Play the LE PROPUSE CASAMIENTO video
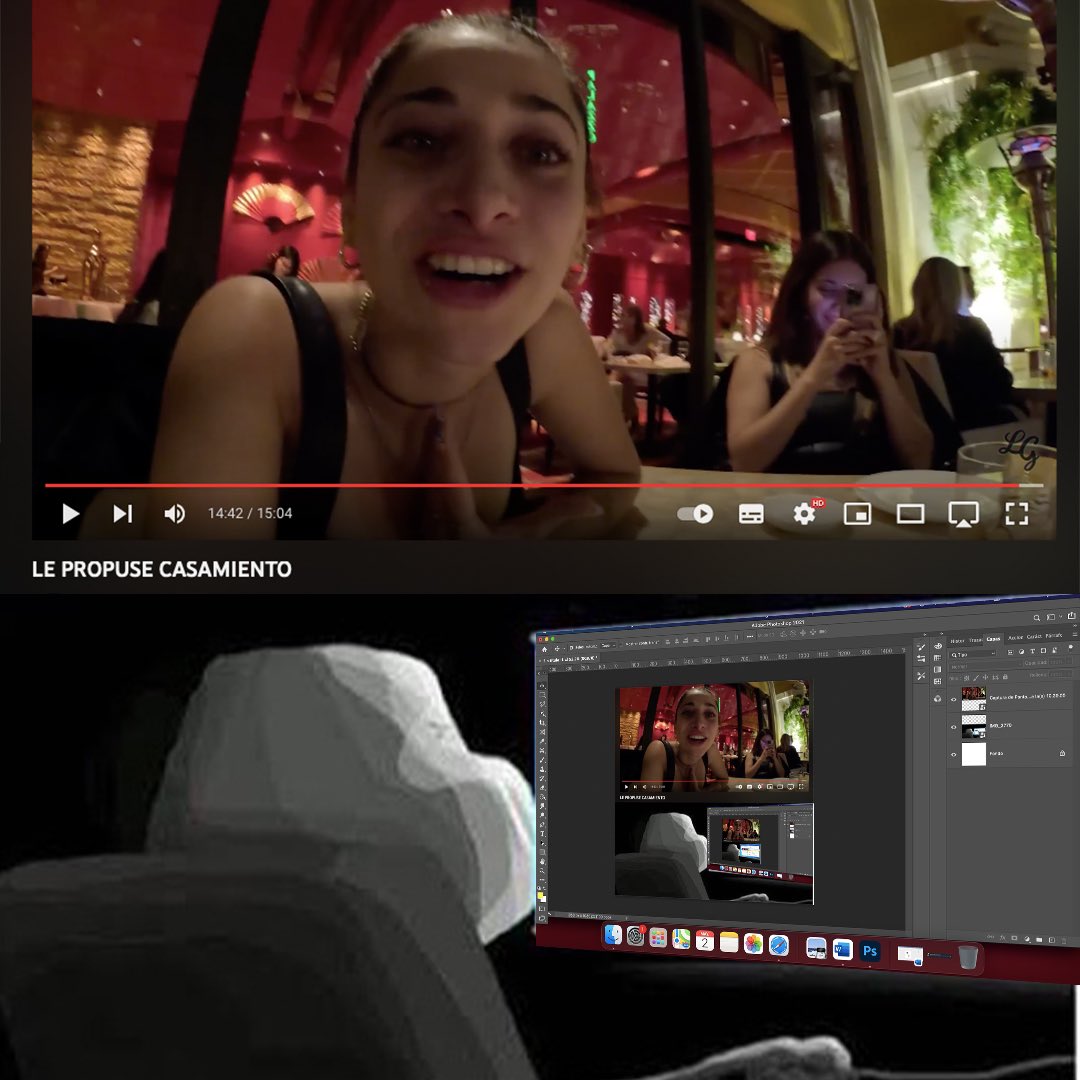The height and width of the screenshot is (1080, 1080). click(70, 513)
